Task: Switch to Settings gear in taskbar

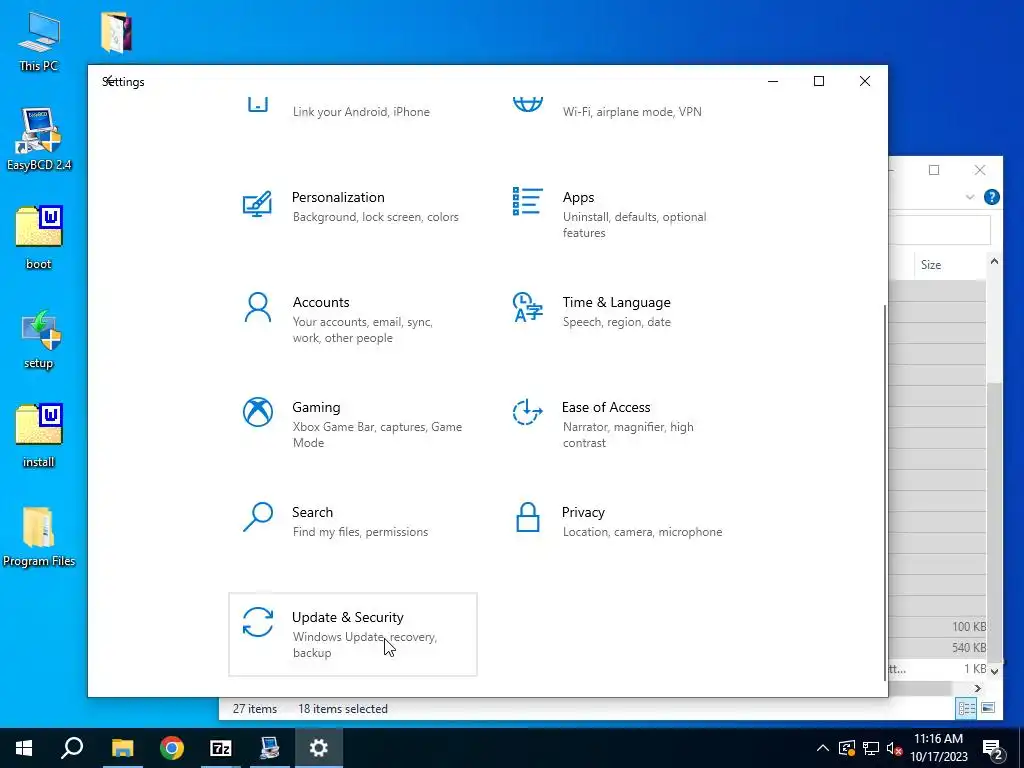Action: tap(319, 748)
